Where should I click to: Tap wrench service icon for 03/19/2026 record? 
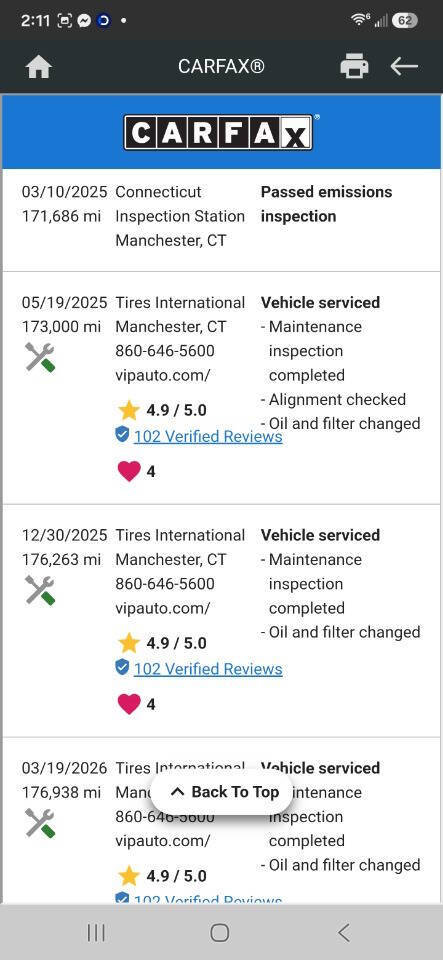(40, 823)
